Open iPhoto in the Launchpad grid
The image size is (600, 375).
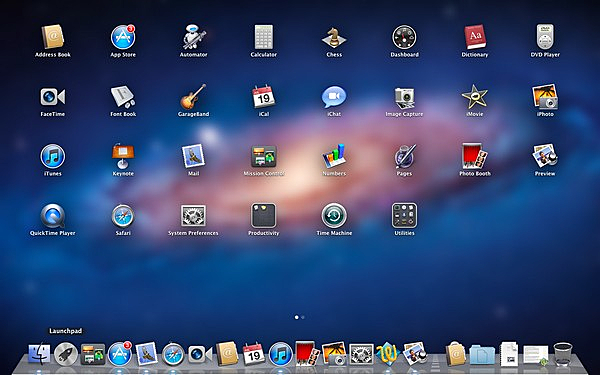tap(545, 96)
